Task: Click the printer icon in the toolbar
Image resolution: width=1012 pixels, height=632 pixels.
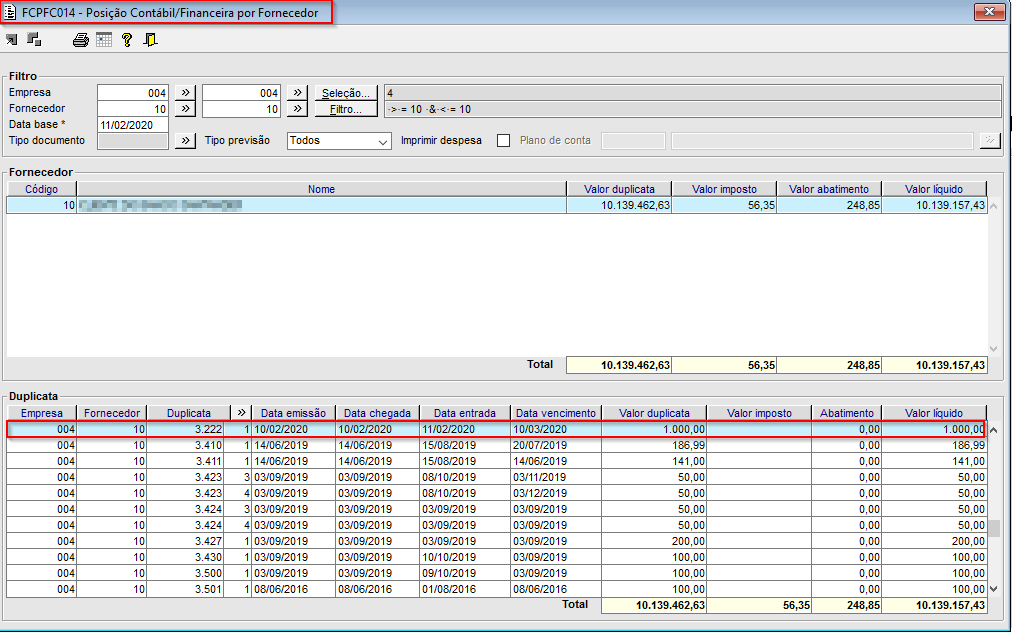Action: coord(81,40)
